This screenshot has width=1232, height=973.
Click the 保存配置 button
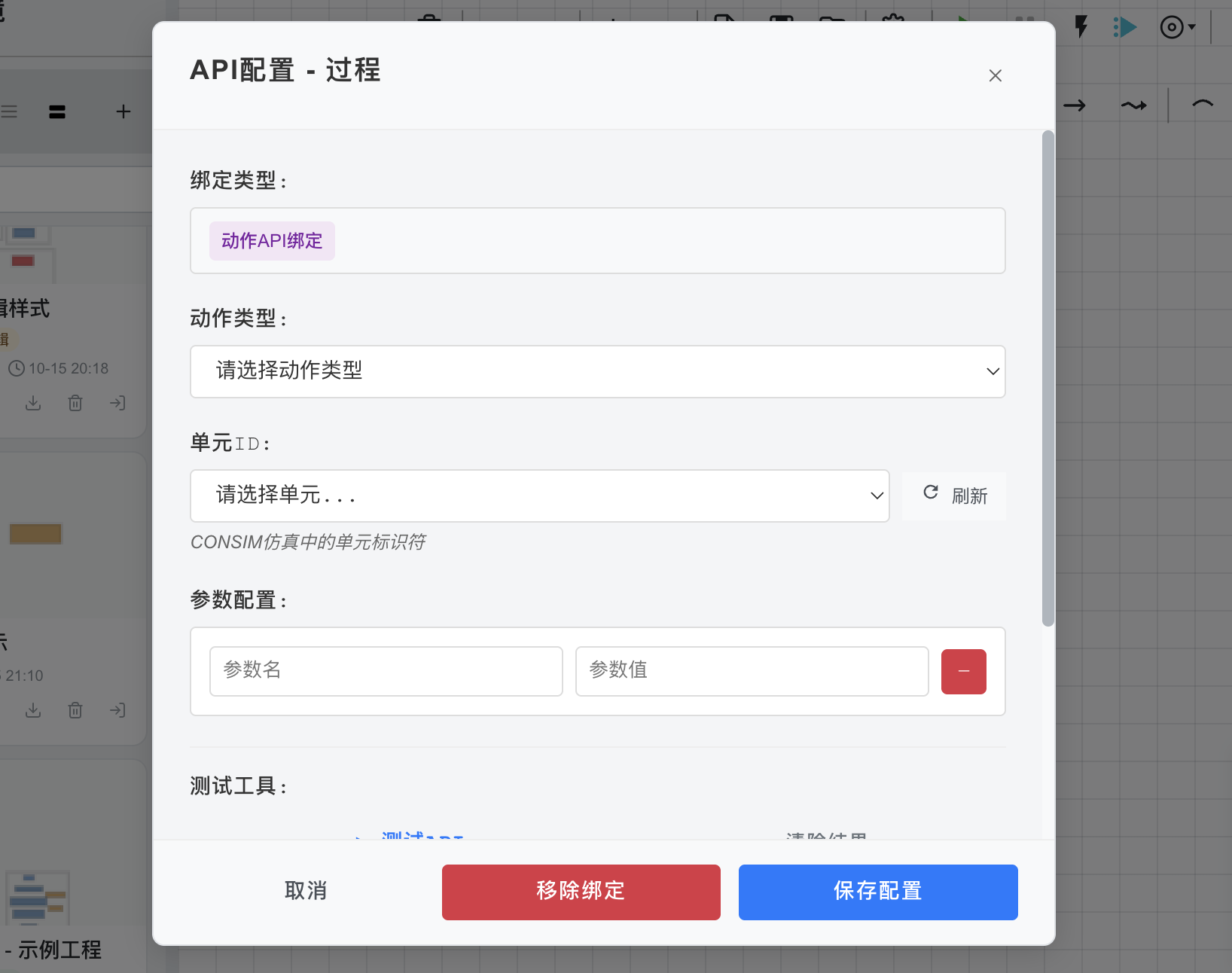878,892
